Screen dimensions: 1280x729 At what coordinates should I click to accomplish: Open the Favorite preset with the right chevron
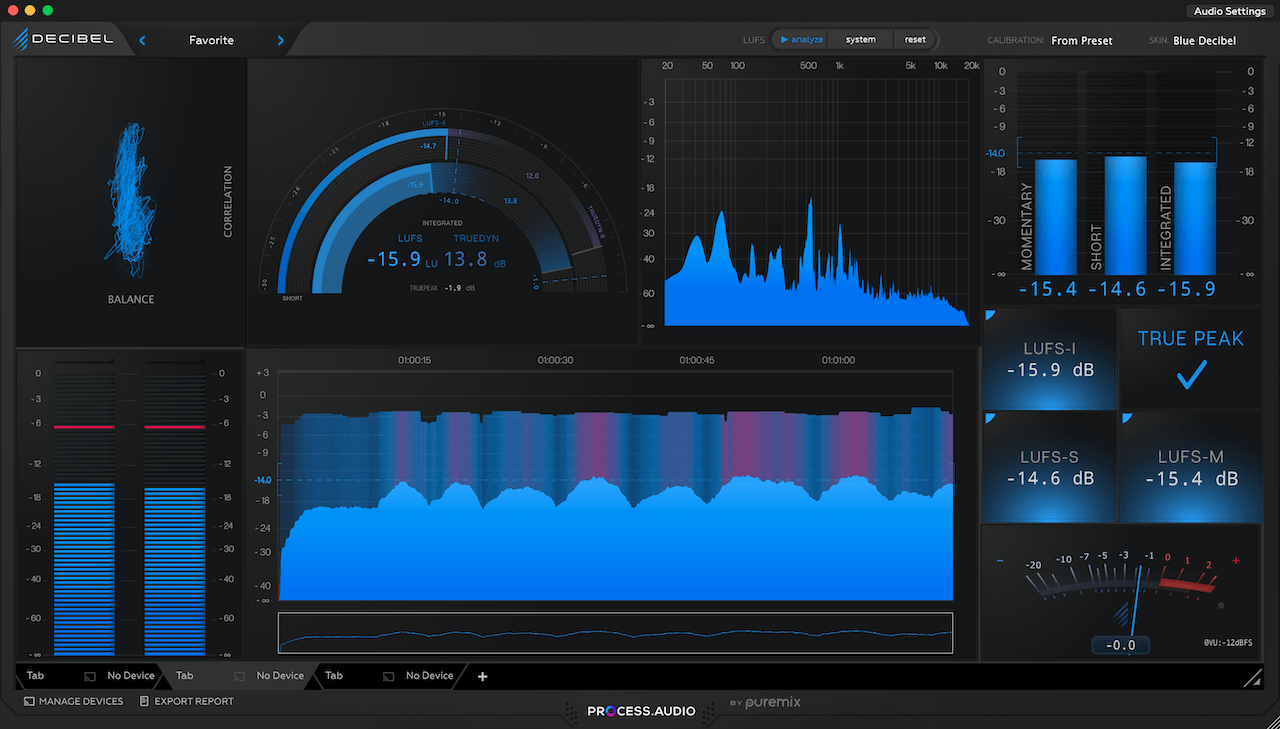pyautogui.click(x=279, y=40)
